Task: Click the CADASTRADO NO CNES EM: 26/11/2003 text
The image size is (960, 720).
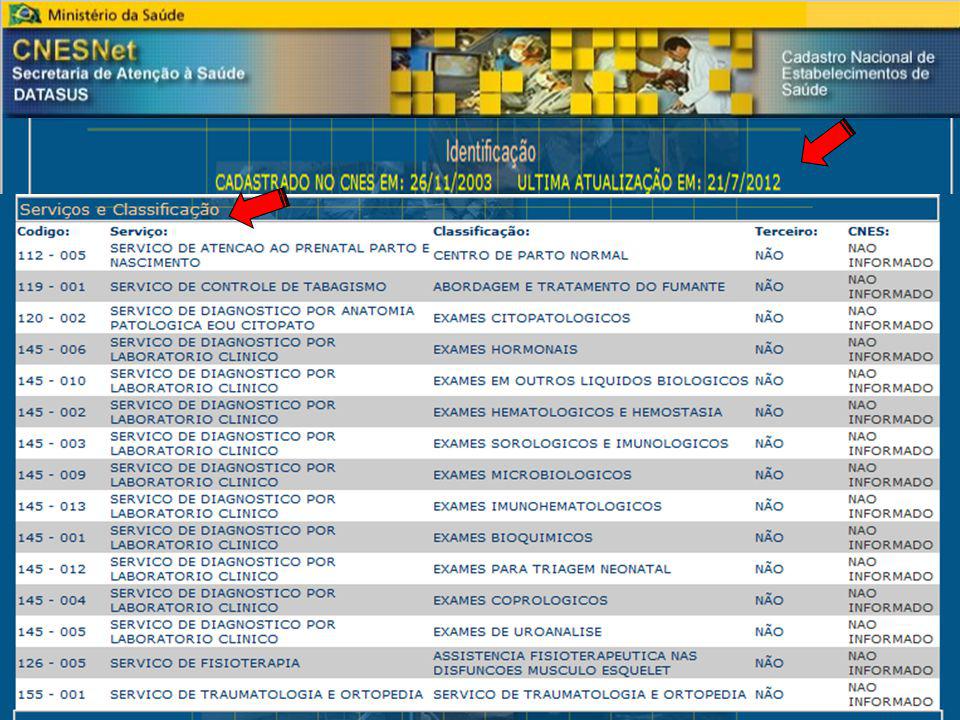Action: (353, 182)
